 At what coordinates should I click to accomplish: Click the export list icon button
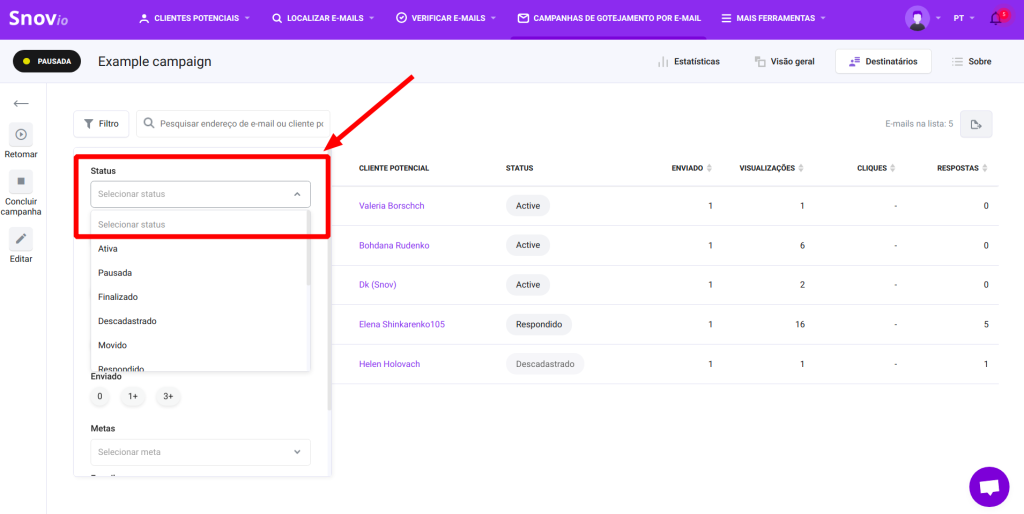976,124
